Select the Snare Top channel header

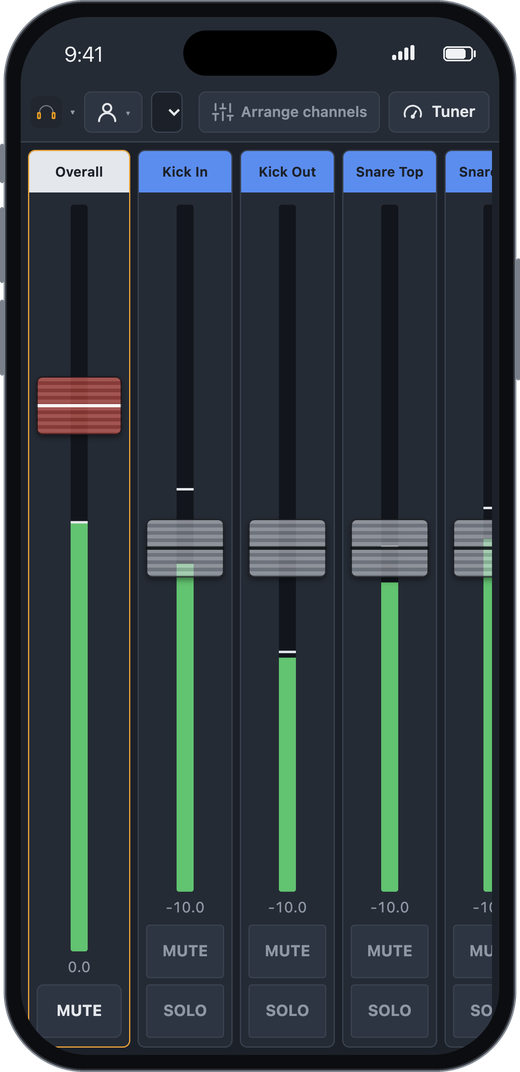click(x=389, y=172)
